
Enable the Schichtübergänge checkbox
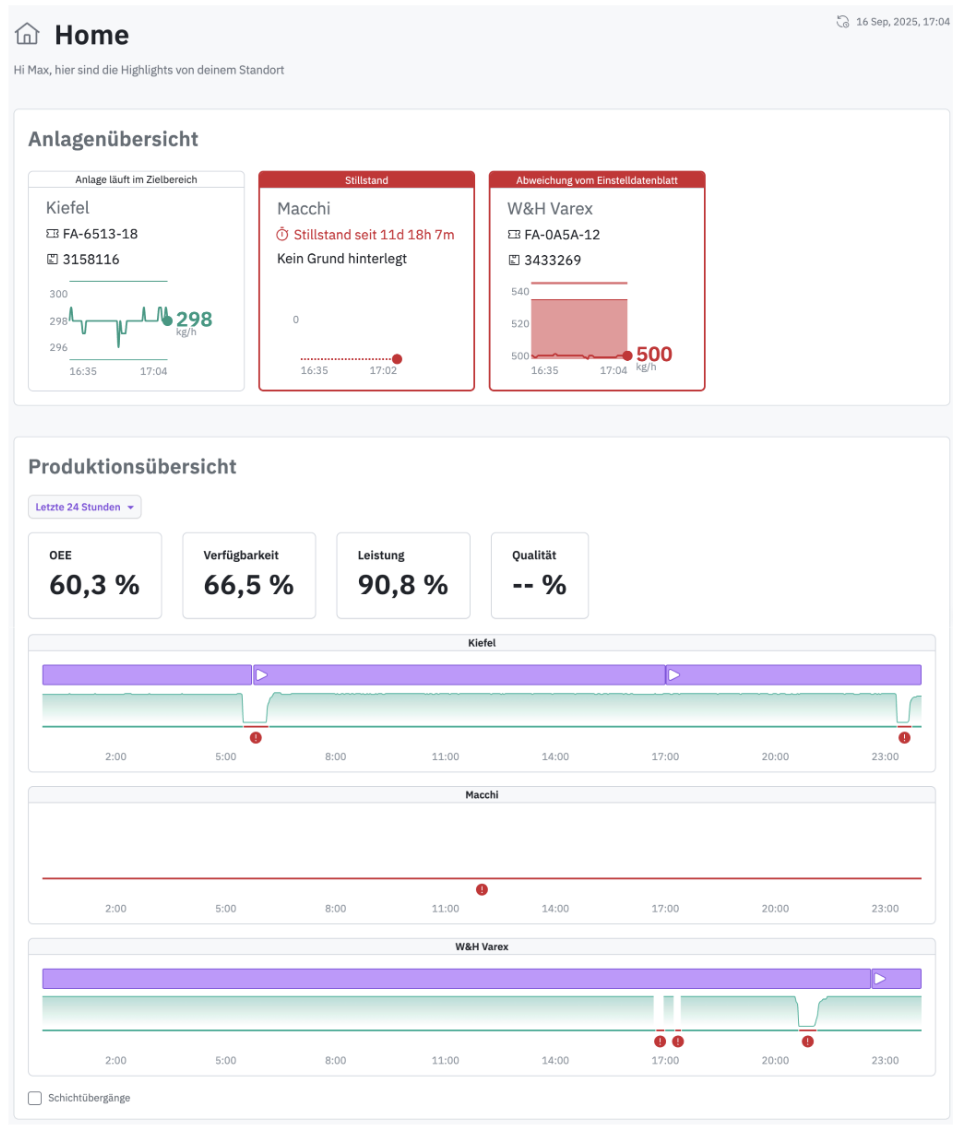[x=35, y=1098]
